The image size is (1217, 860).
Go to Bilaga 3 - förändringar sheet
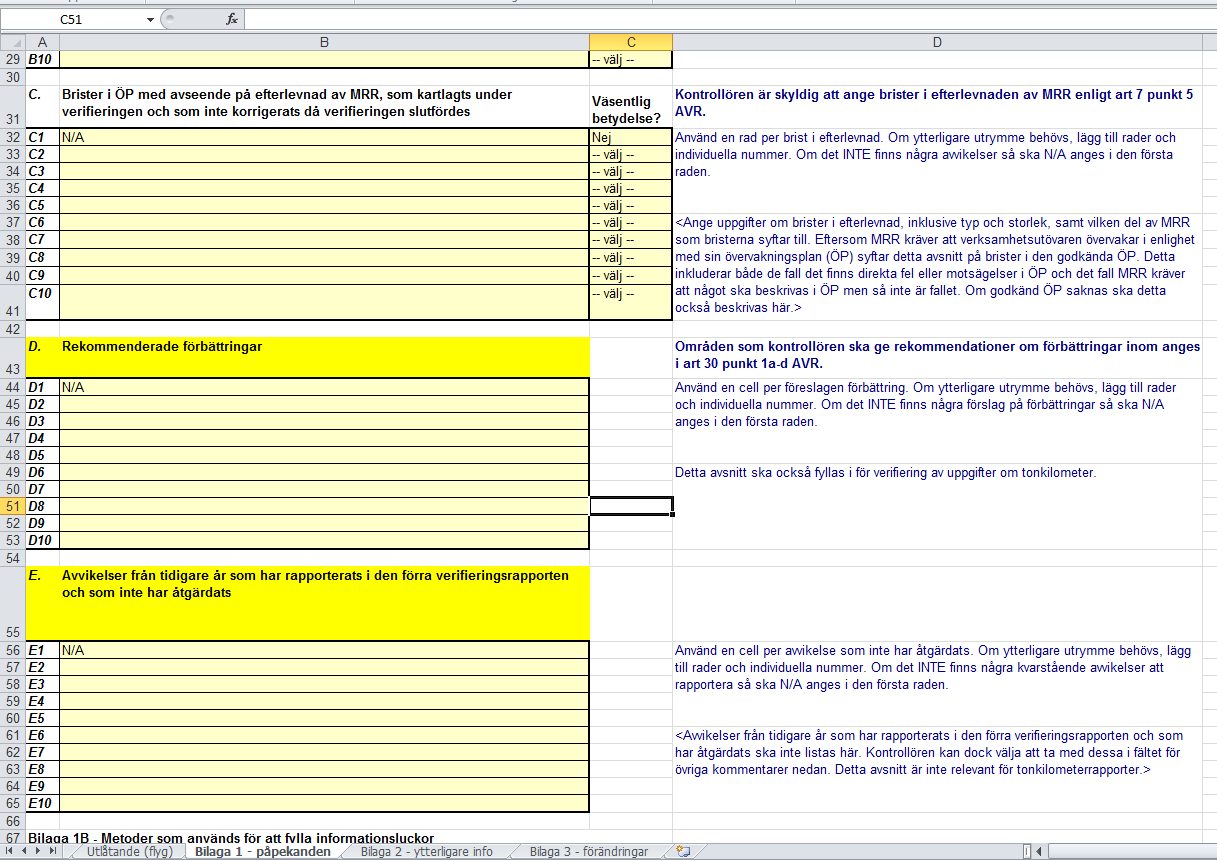click(x=589, y=852)
